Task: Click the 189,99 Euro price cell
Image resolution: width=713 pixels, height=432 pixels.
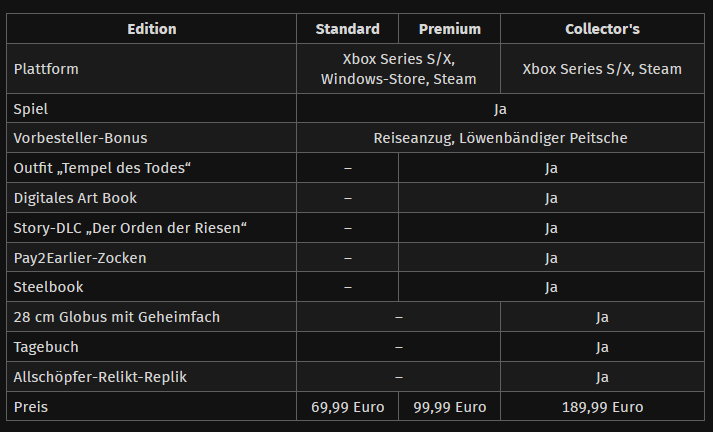Action: pos(602,407)
